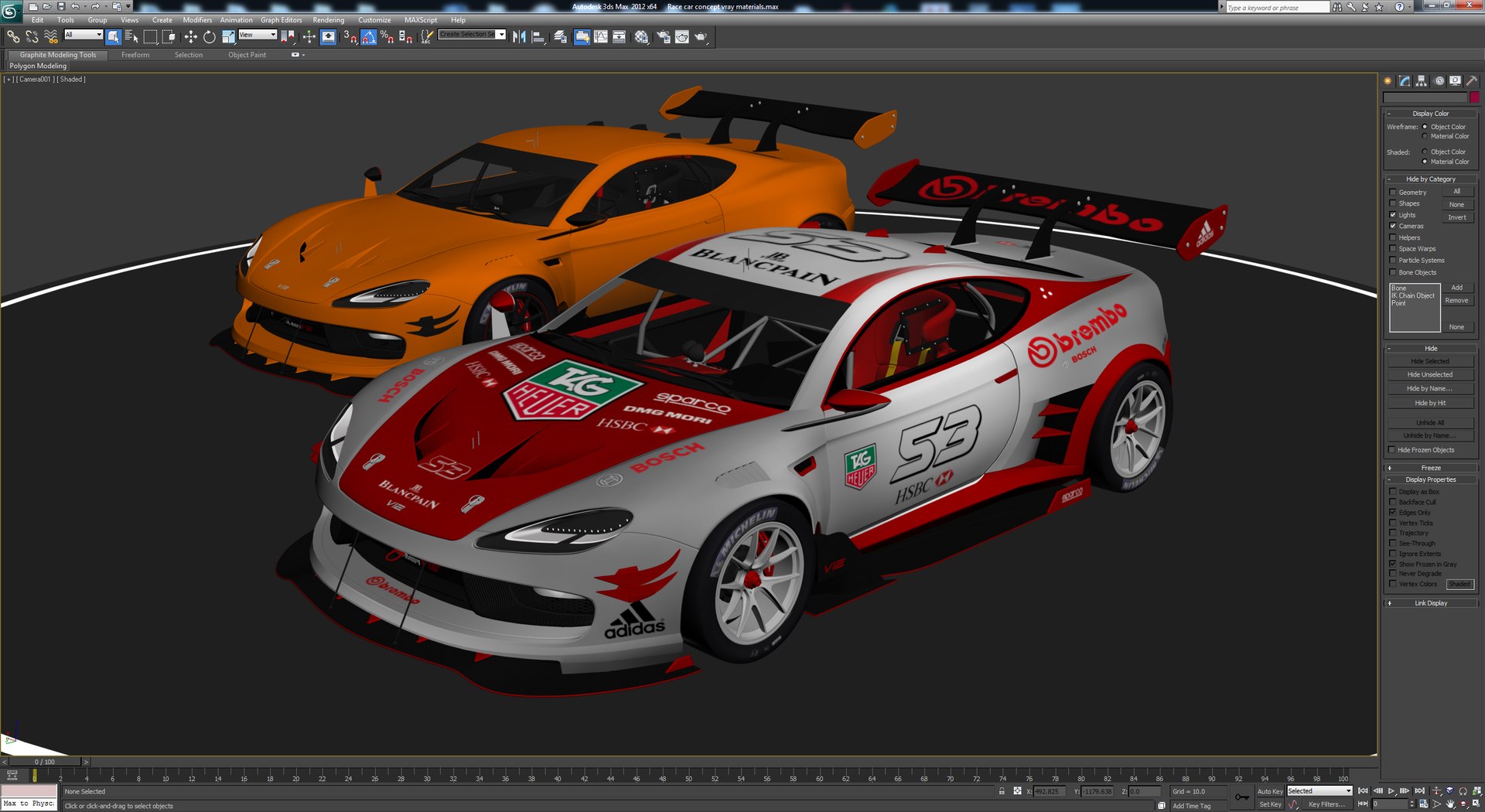Open key mode Selected dropdown
This screenshot has width=1485, height=812.
click(1319, 791)
